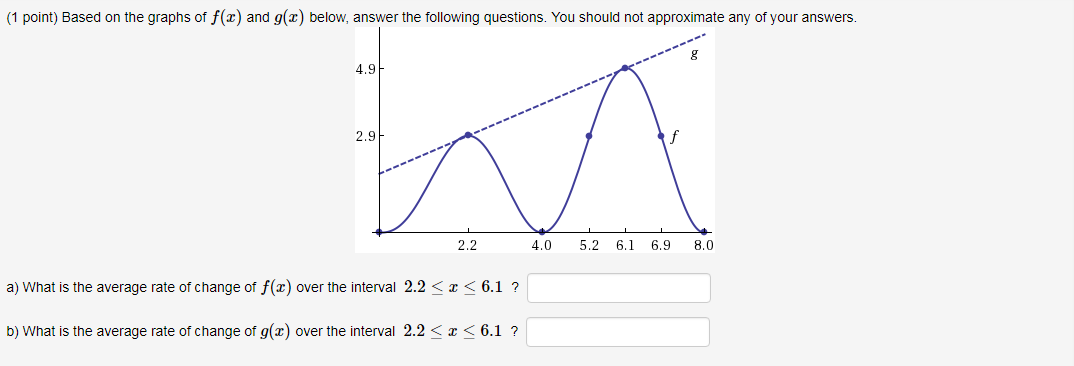Click the curve point above x-value 5.2
This screenshot has height=366, width=1074.
[x=588, y=136]
